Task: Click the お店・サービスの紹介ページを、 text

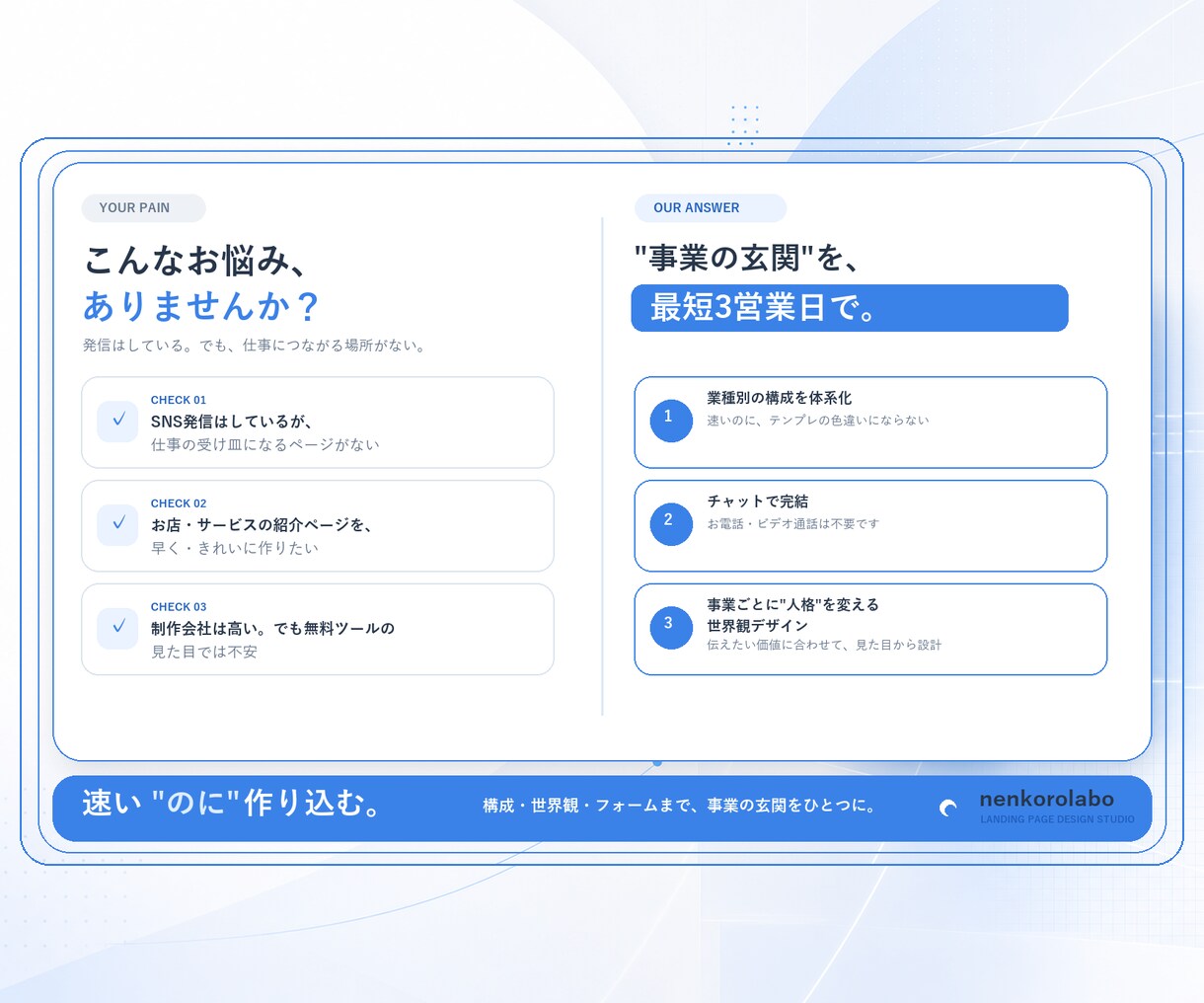Action: coord(262,525)
